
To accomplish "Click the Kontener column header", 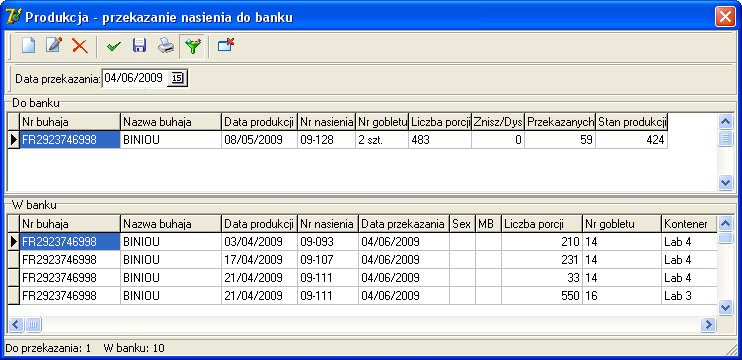I will (689, 224).
